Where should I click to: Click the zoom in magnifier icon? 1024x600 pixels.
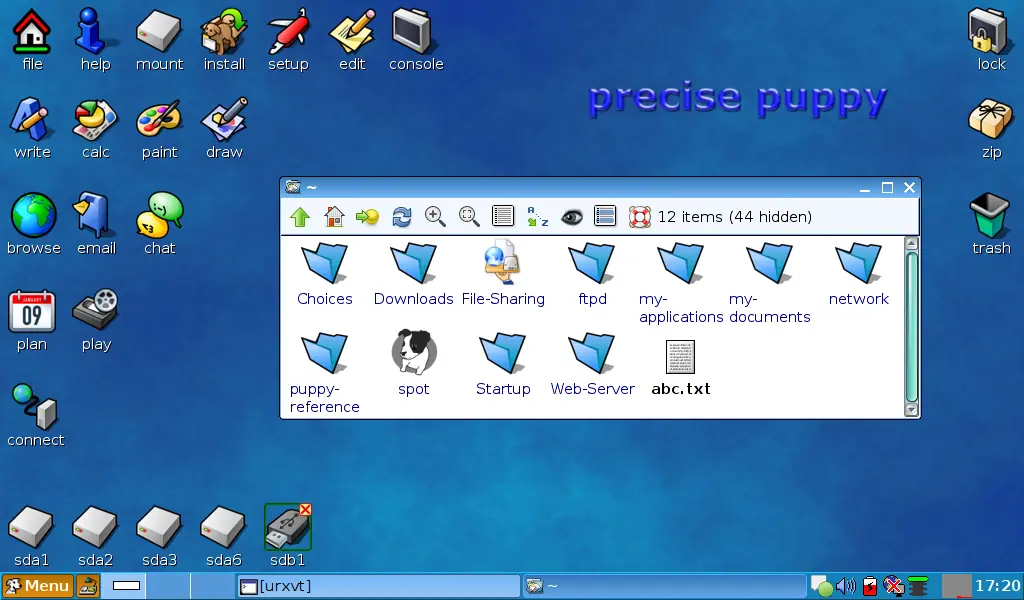(435, 216)
